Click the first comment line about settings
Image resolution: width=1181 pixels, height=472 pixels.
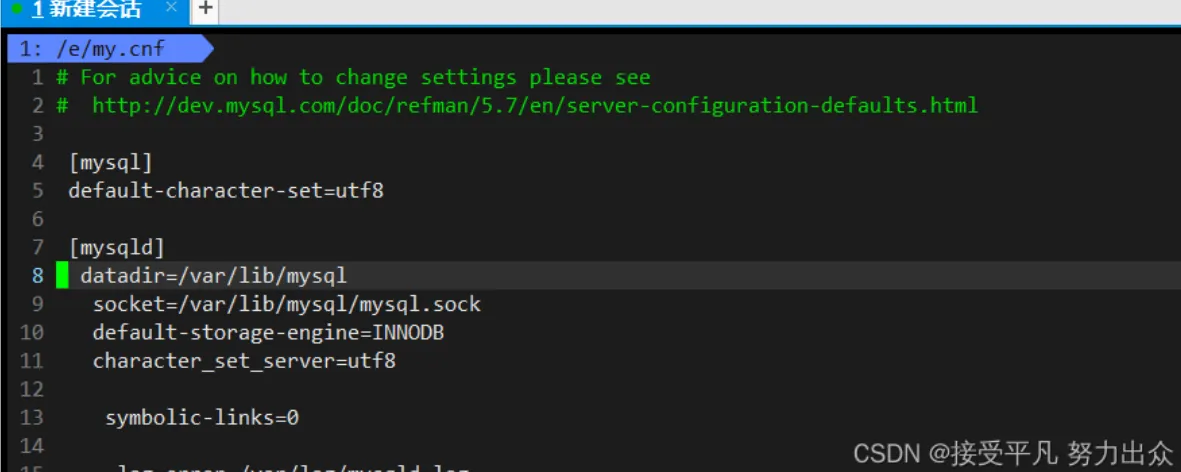pos(364,77)
